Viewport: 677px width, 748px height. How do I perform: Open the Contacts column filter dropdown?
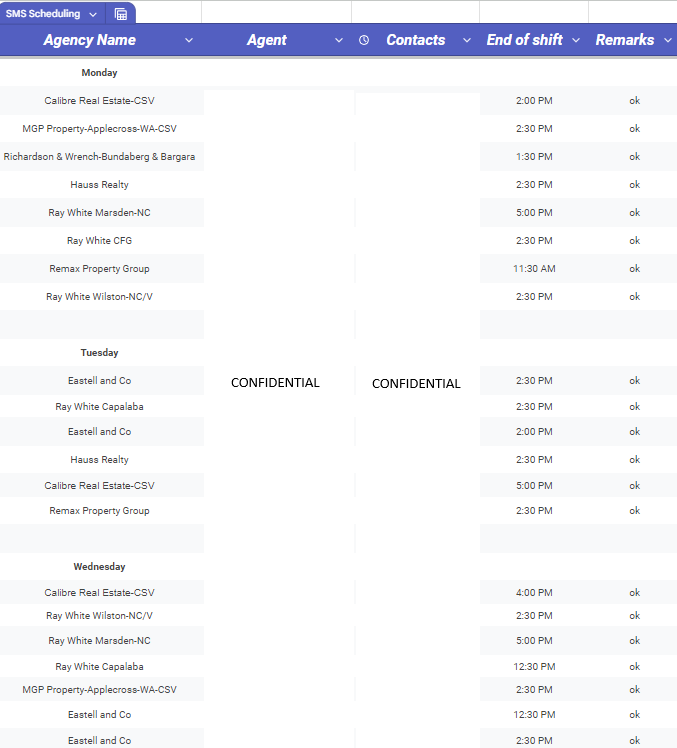[x=467, y=40]
